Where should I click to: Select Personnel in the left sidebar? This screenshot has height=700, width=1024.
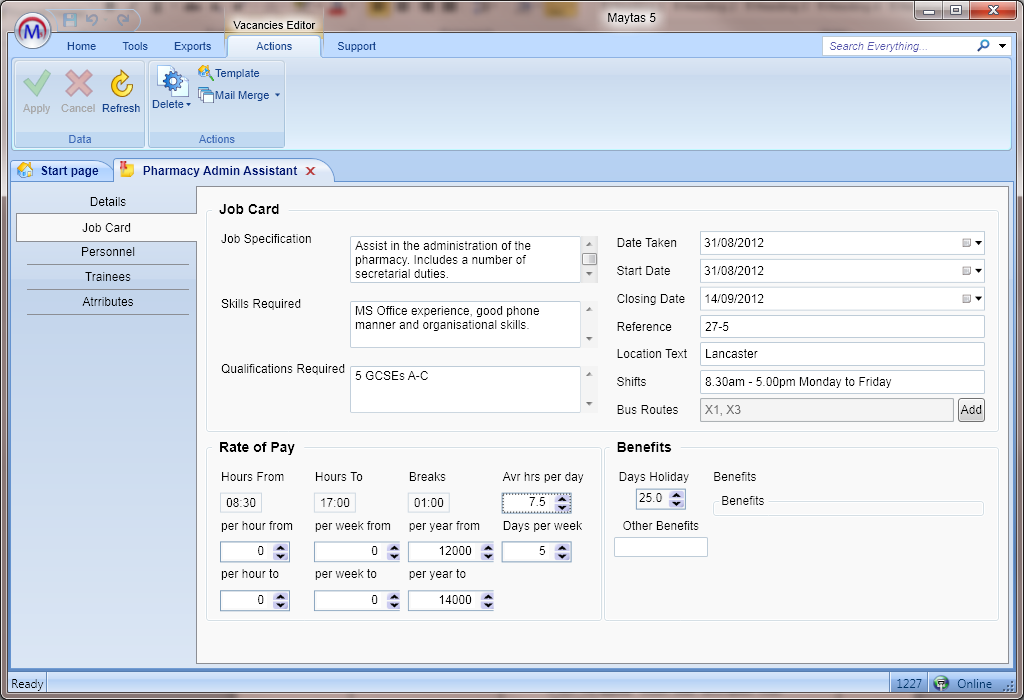coord(108,252)
